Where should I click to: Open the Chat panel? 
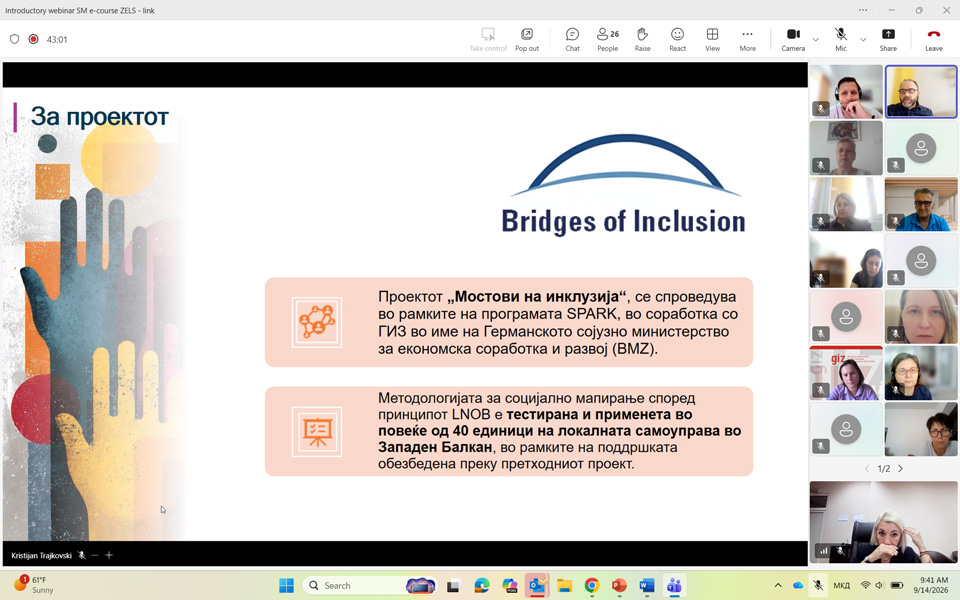tap(572, 39)
